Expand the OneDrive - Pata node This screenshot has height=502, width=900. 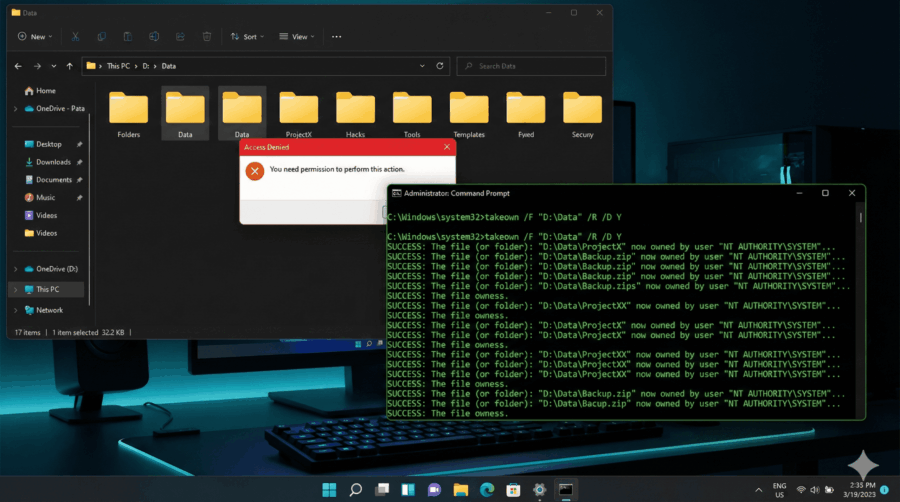pyautogui.click(x=15, y=108)
